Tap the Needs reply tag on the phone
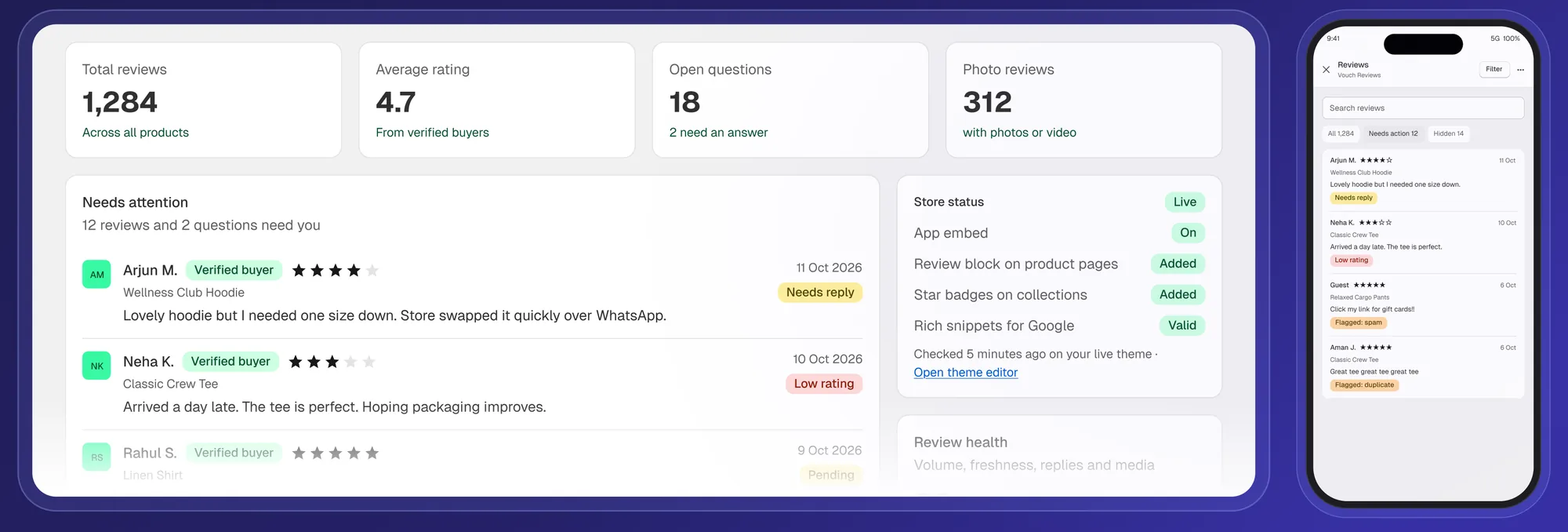Screen dimensions: 1568x532 [x=1353, y=198]
